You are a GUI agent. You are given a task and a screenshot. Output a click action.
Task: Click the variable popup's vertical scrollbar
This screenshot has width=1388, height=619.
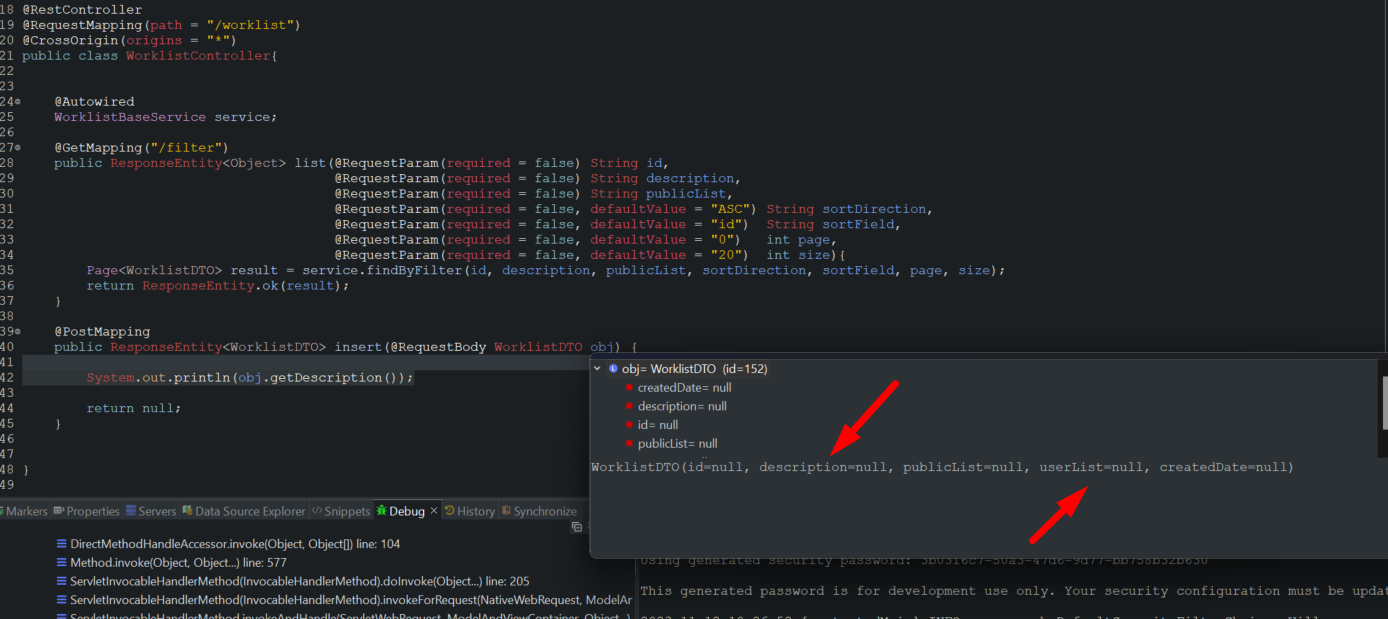point(1384,402)
